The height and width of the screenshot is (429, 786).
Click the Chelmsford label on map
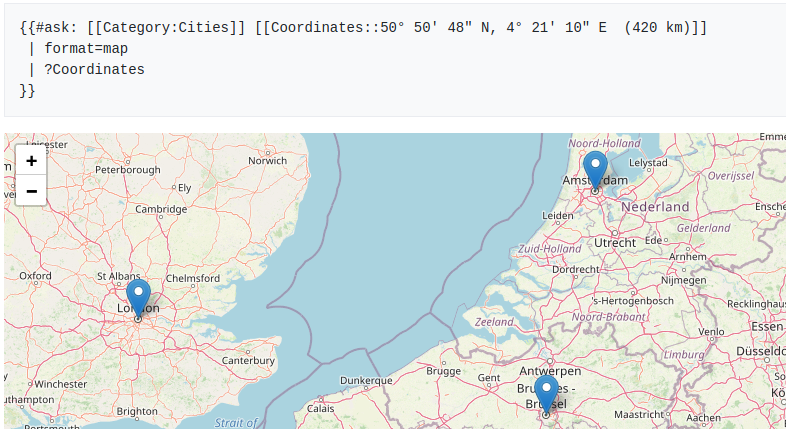tap(193, 278)
